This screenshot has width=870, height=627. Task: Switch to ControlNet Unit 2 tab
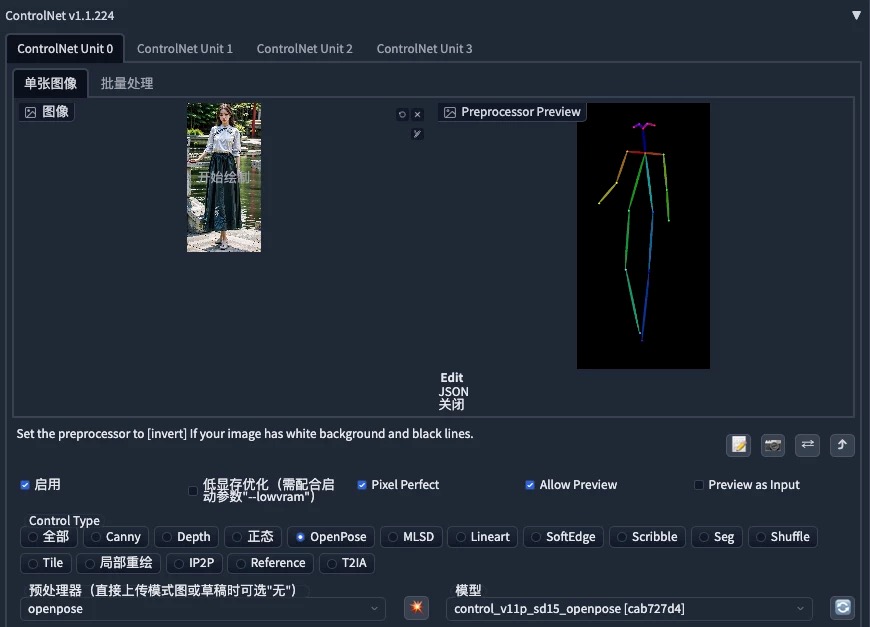304,48
